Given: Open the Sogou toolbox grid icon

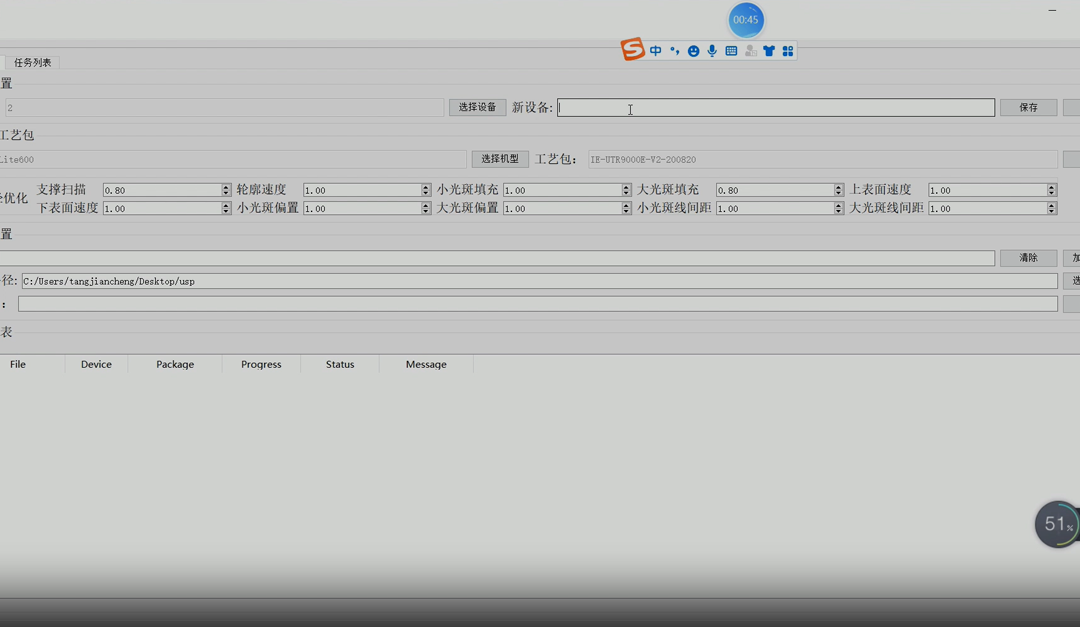Looking at the screenshot, I should pos(788,51).
